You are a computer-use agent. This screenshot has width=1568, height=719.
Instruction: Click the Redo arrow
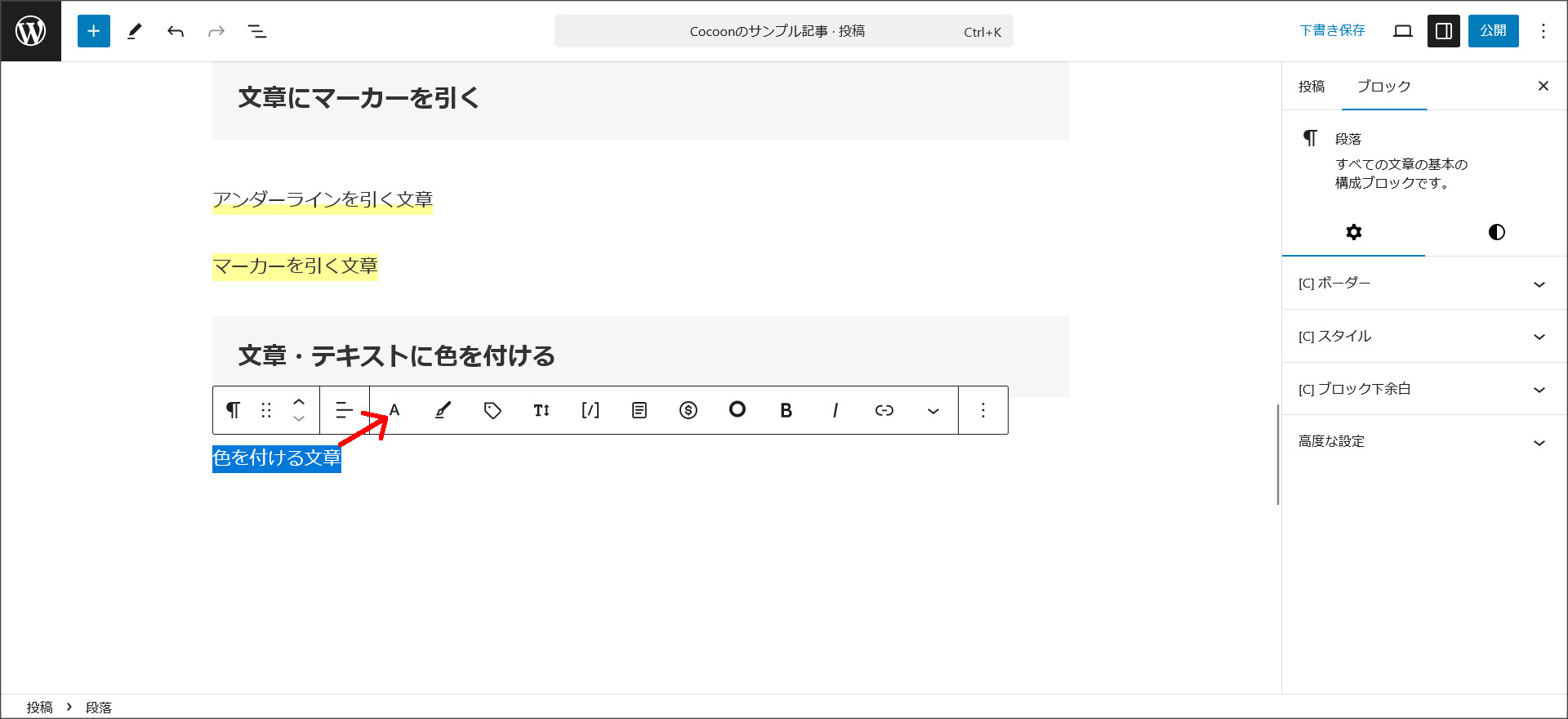[x=216, y=31]
